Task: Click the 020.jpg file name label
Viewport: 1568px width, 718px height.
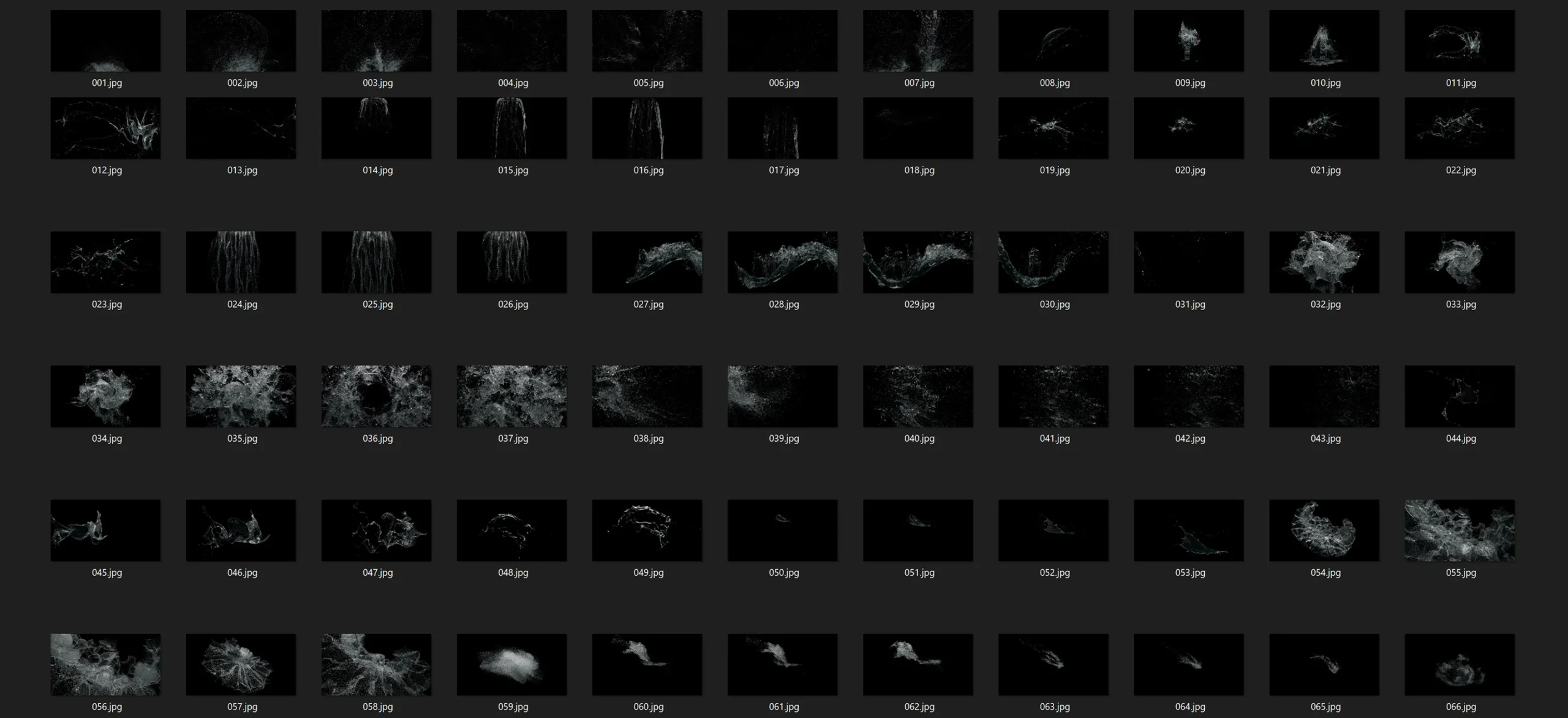Action: coord(1189,170)
